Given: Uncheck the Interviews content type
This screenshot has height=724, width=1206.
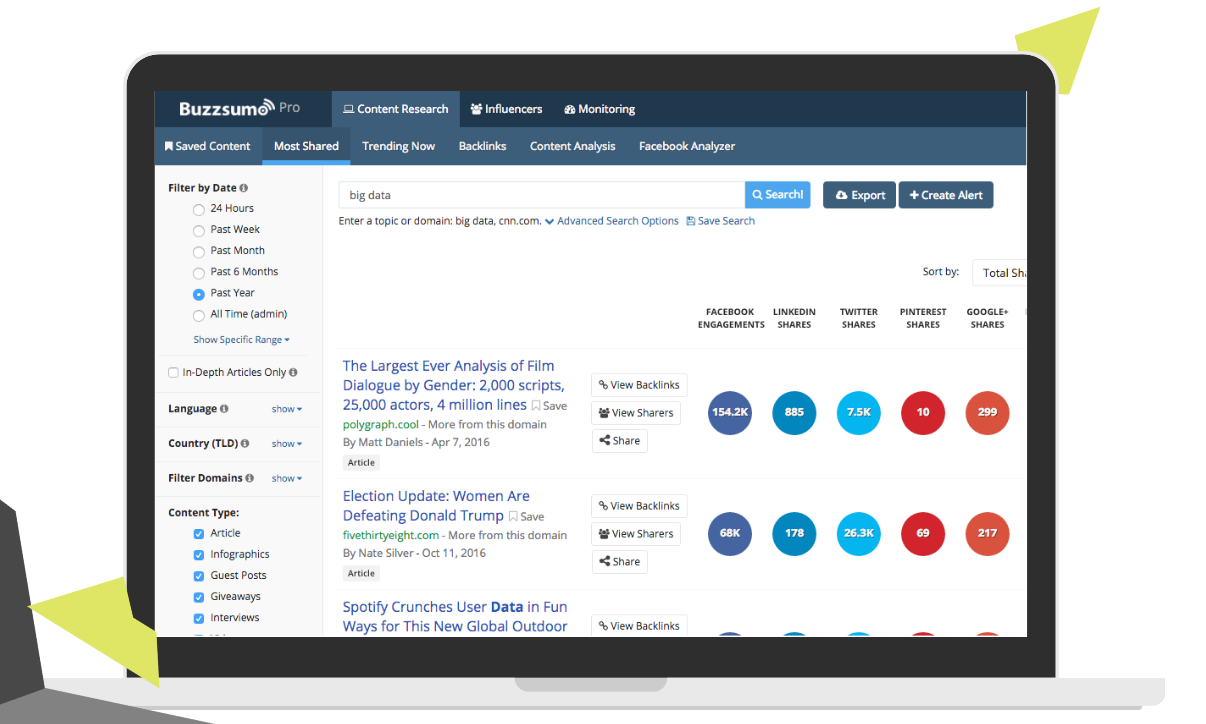Looking at the screenshot, I should click(x=199, y=618).
